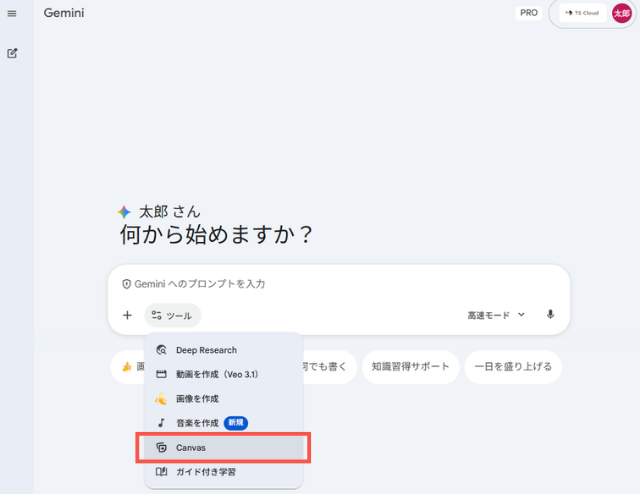Open the 太郎 account avatar
640x495 pixels.
[x=621, y=13]
